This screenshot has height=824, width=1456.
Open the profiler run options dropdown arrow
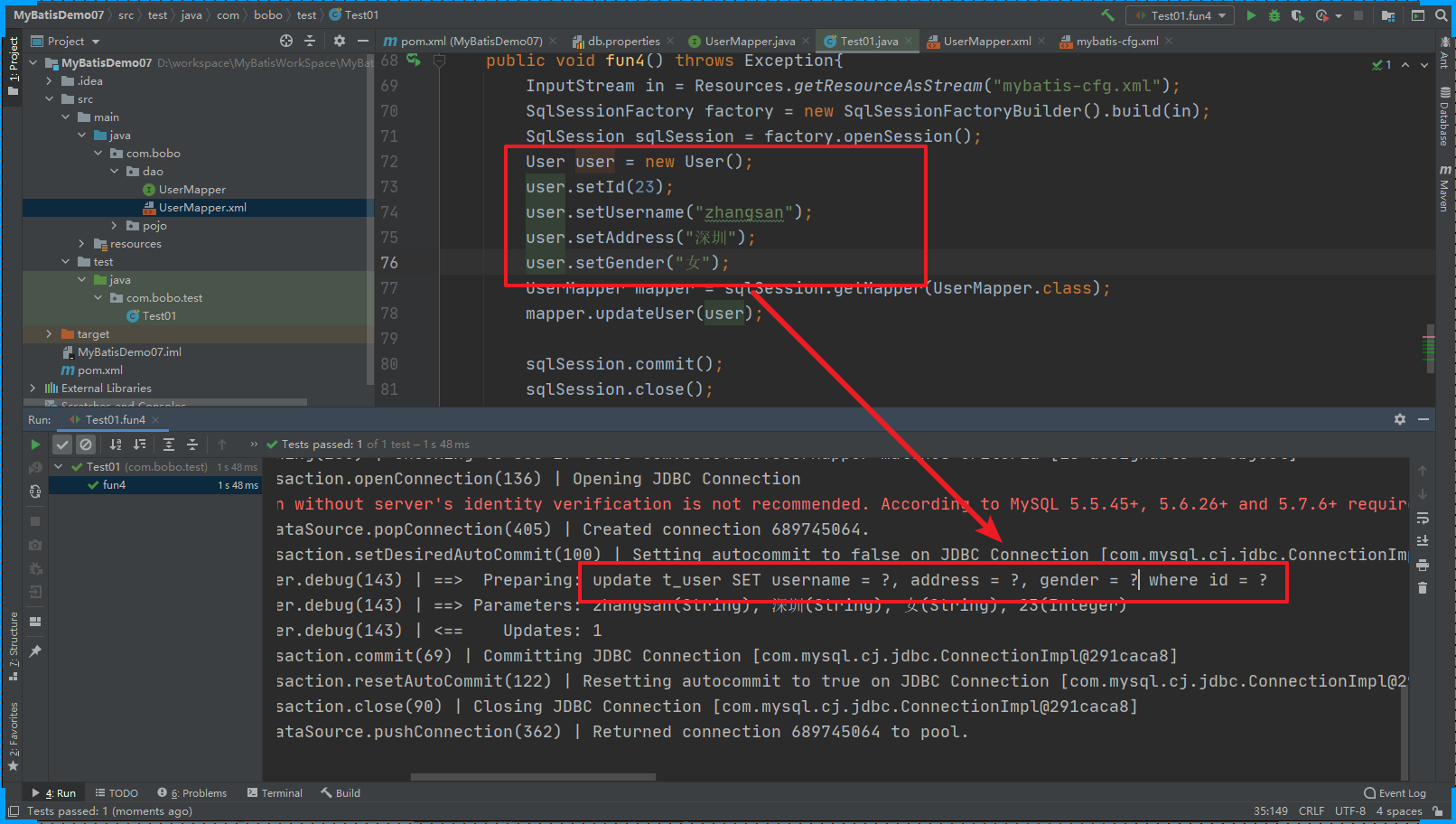1339,15
